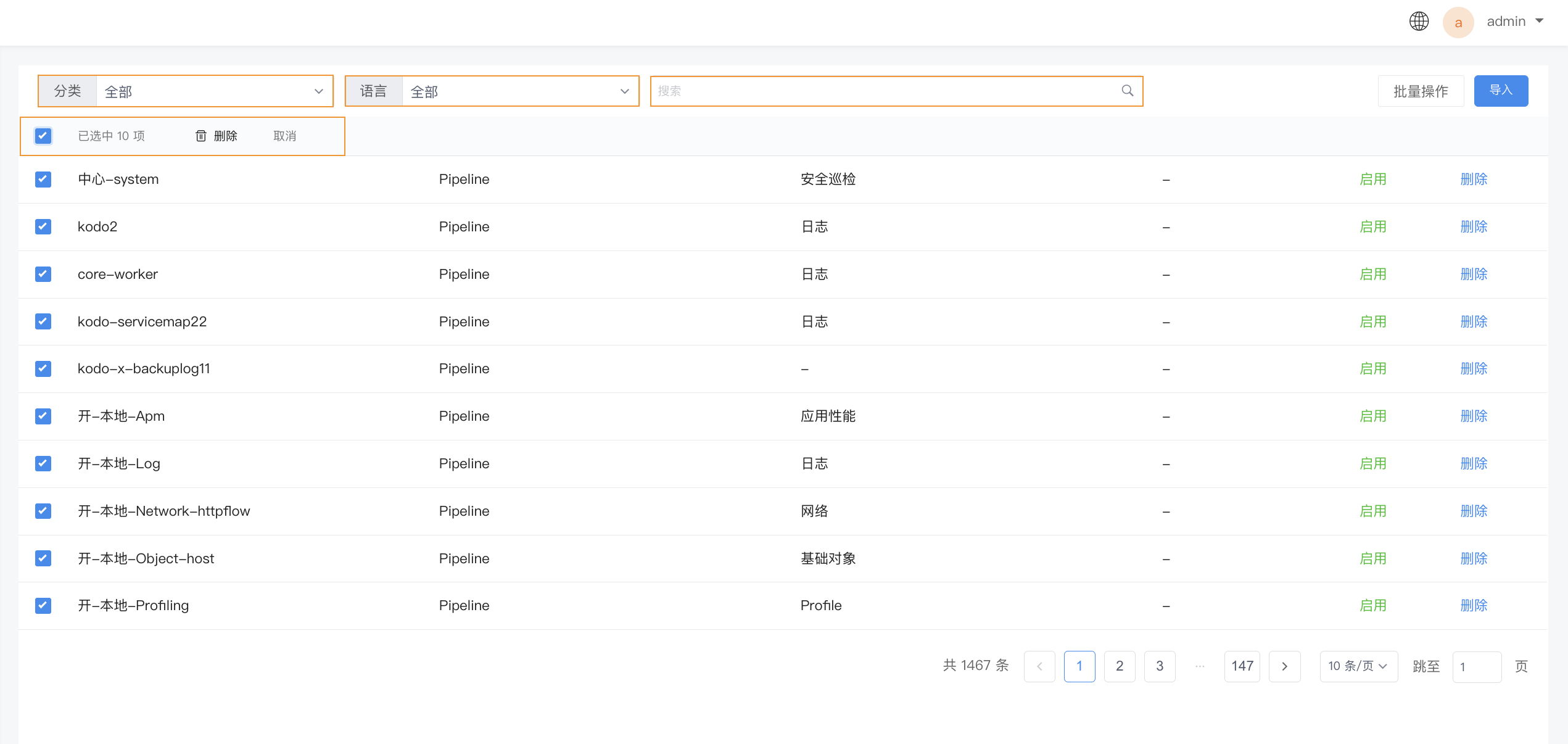Uncheck the 开-本地-Network-httpflow row checkbox
Screen dimensions: 1568x744
click(x=43, y=511)
